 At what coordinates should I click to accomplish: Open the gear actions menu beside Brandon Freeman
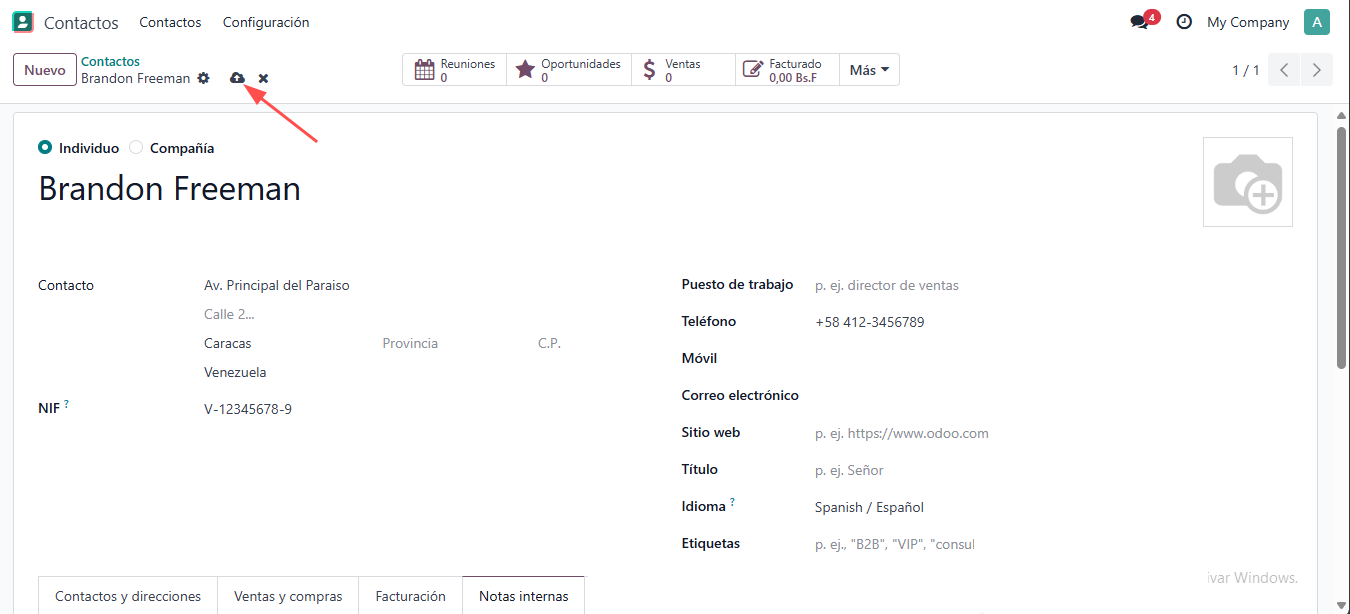(x=204, y=78)
